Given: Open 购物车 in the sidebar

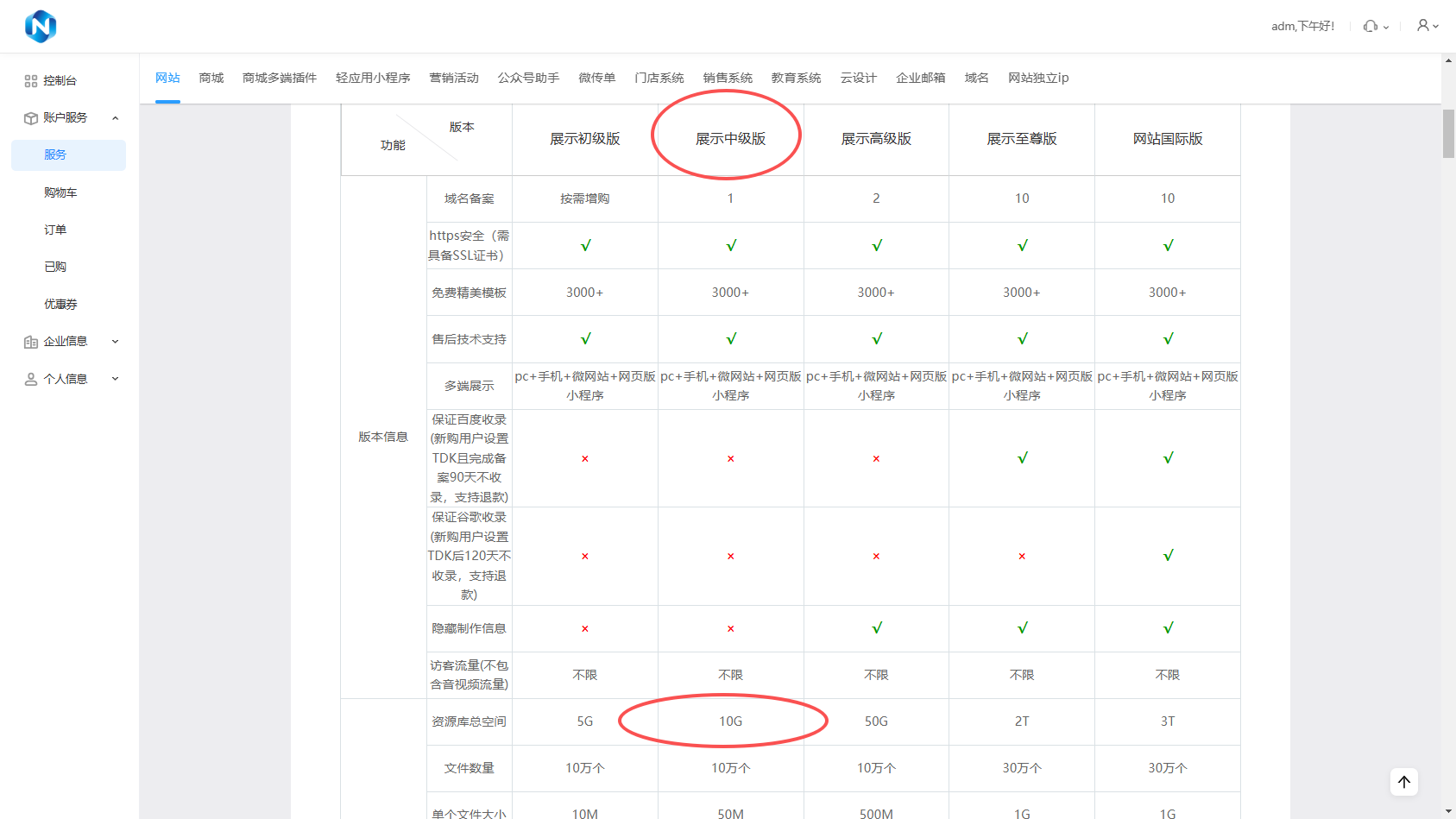Looking at the screenshot, I should click(x=60, y=192).
